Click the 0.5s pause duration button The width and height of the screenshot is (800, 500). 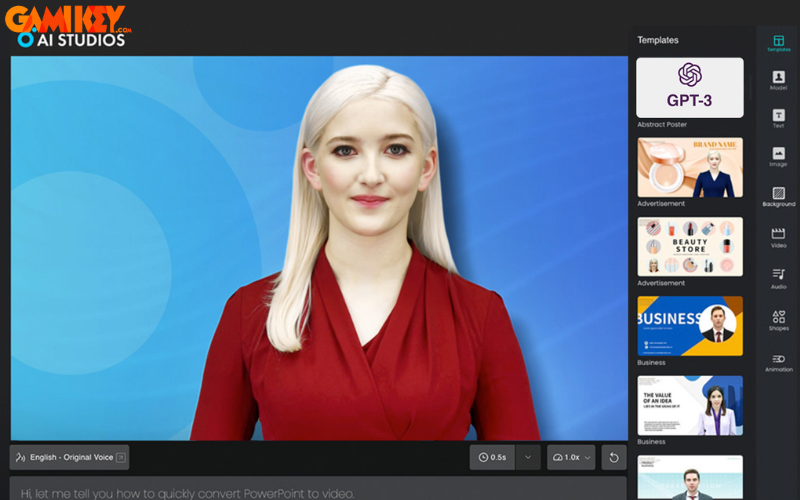click(x=493, y=457)
